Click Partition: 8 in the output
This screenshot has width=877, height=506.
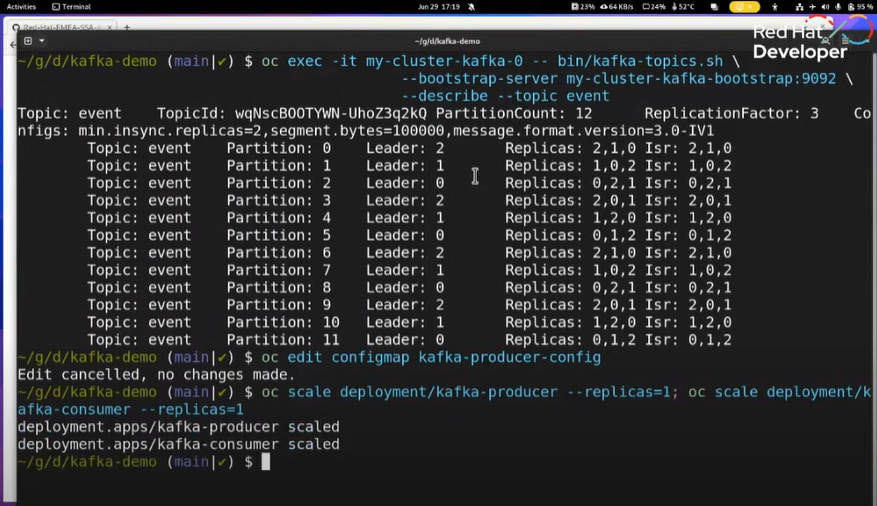pyautogui.click(x=279, y=287)
